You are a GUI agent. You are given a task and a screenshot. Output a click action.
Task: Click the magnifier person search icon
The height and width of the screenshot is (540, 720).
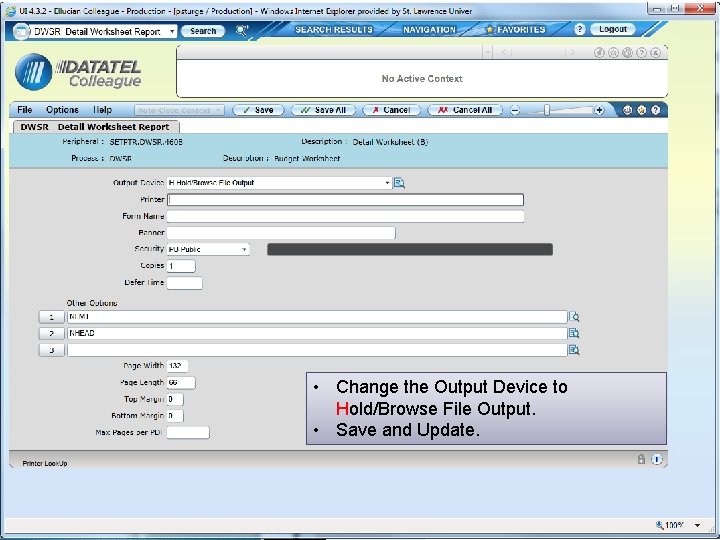pyautogui.click(x=242, y=31)
